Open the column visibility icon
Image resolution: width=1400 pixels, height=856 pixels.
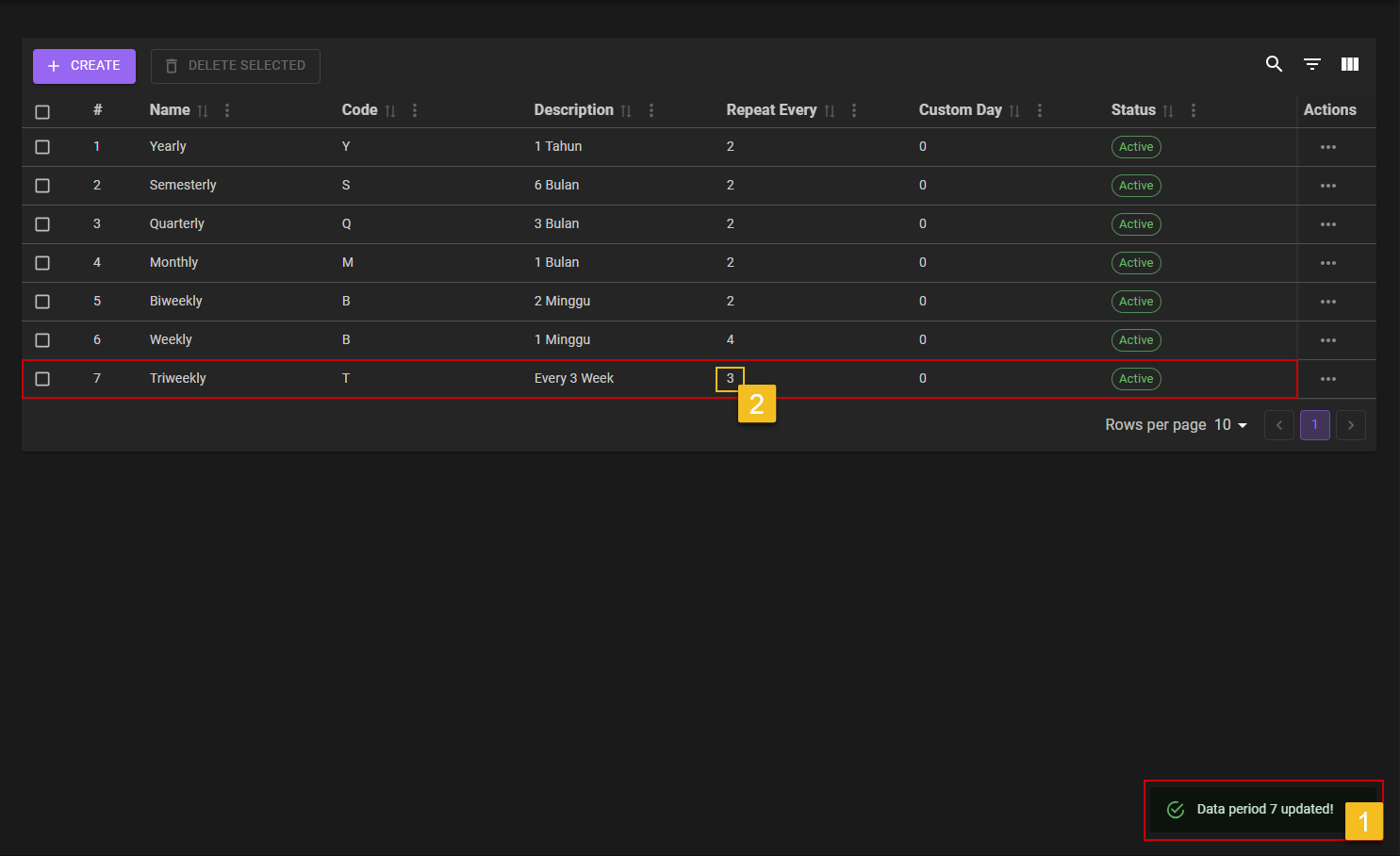coord(1350,64)
